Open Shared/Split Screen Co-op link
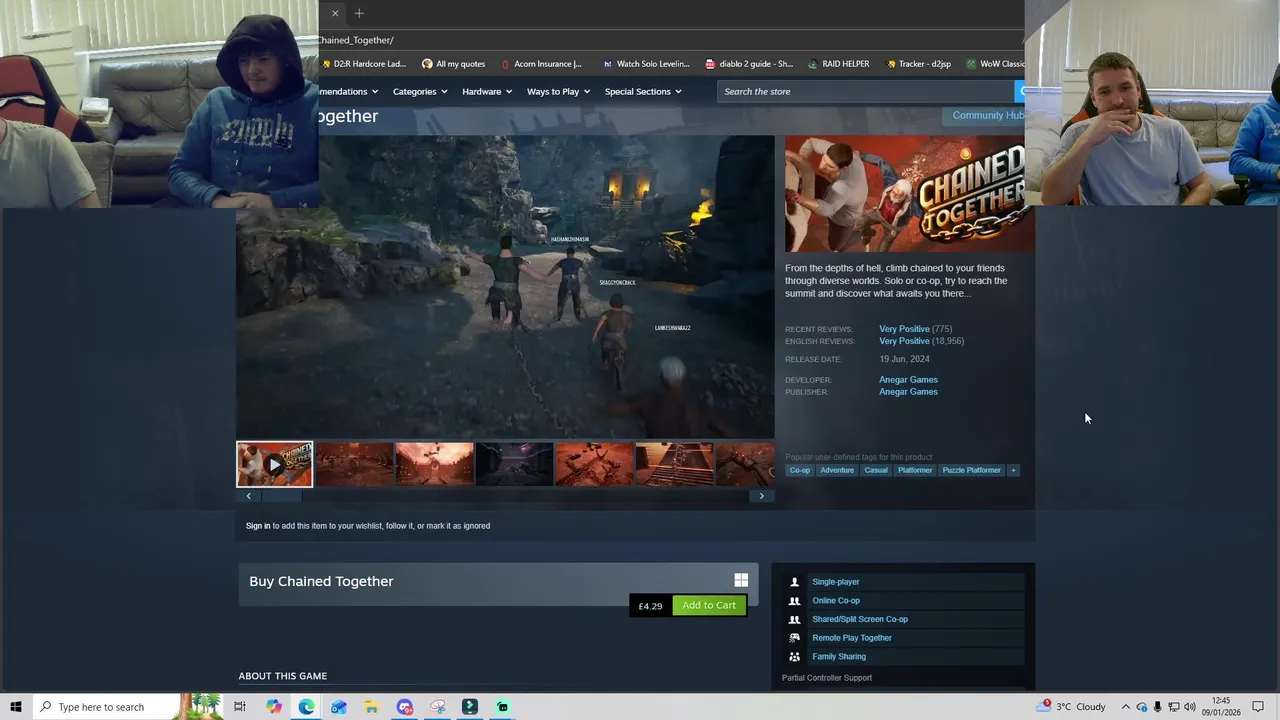 point(860,619)
